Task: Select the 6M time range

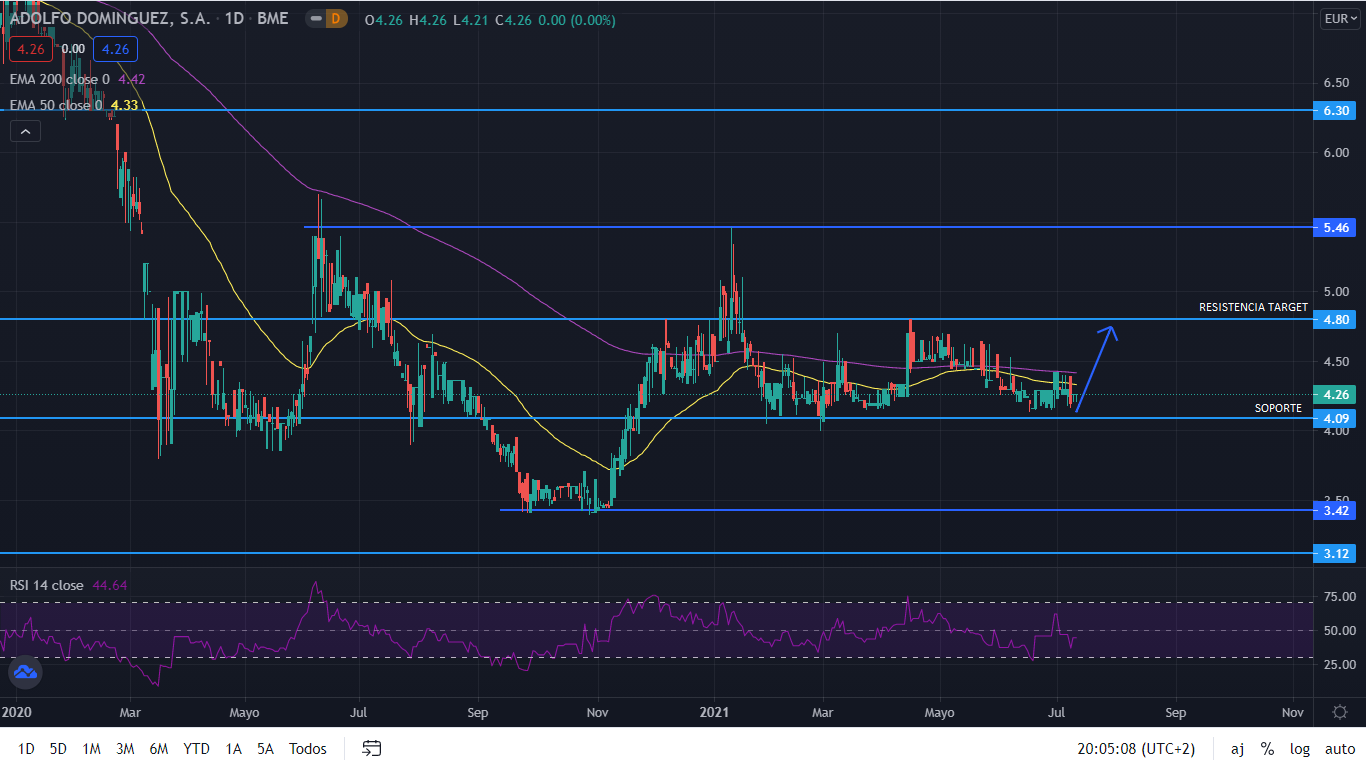Action: pos(158,748)
